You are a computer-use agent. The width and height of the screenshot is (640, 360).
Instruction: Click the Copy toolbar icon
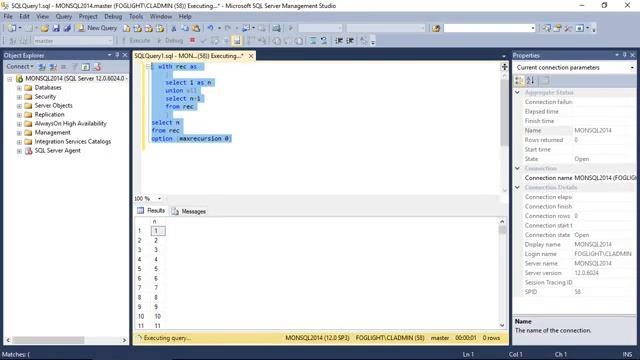pos(185,28)
